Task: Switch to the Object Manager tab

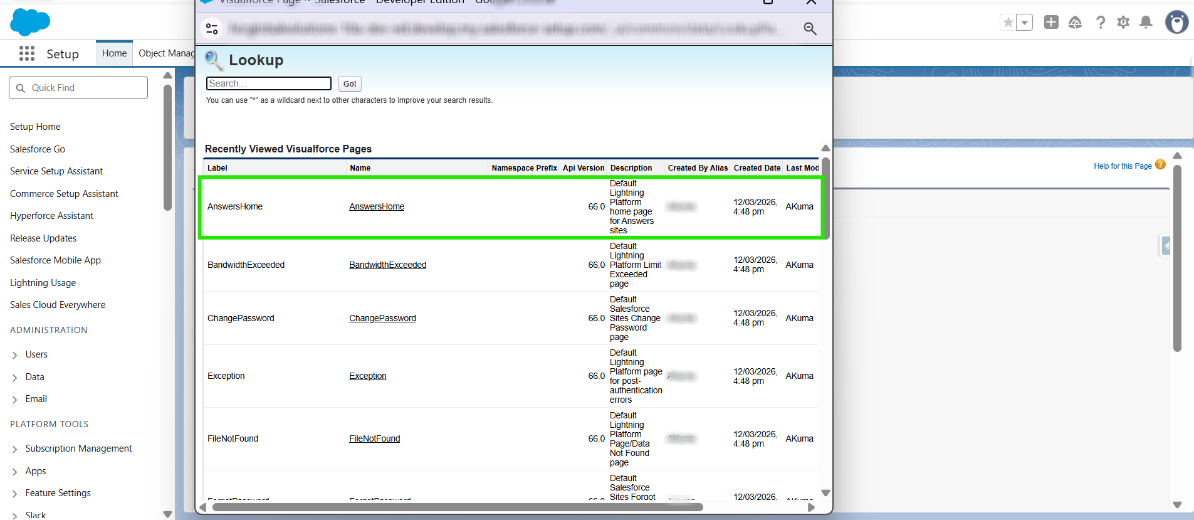Action: click(x=166, y=53)
